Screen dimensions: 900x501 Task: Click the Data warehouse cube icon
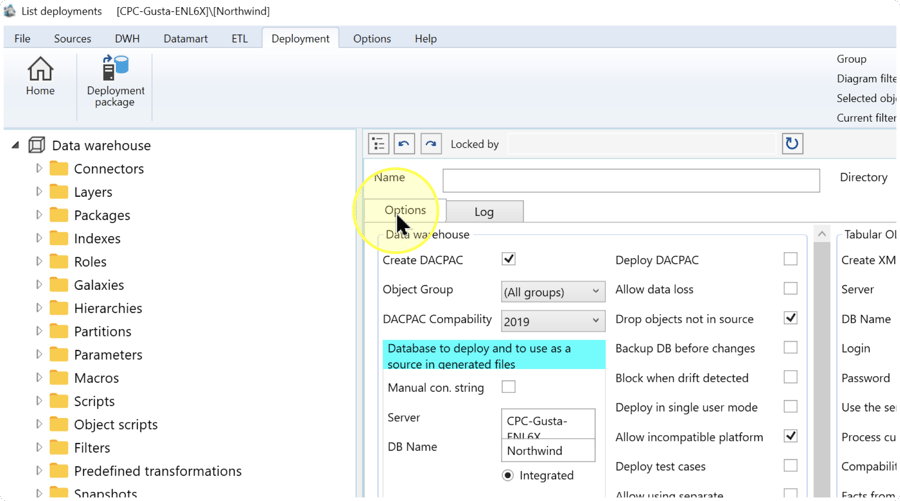pos(36,145)
